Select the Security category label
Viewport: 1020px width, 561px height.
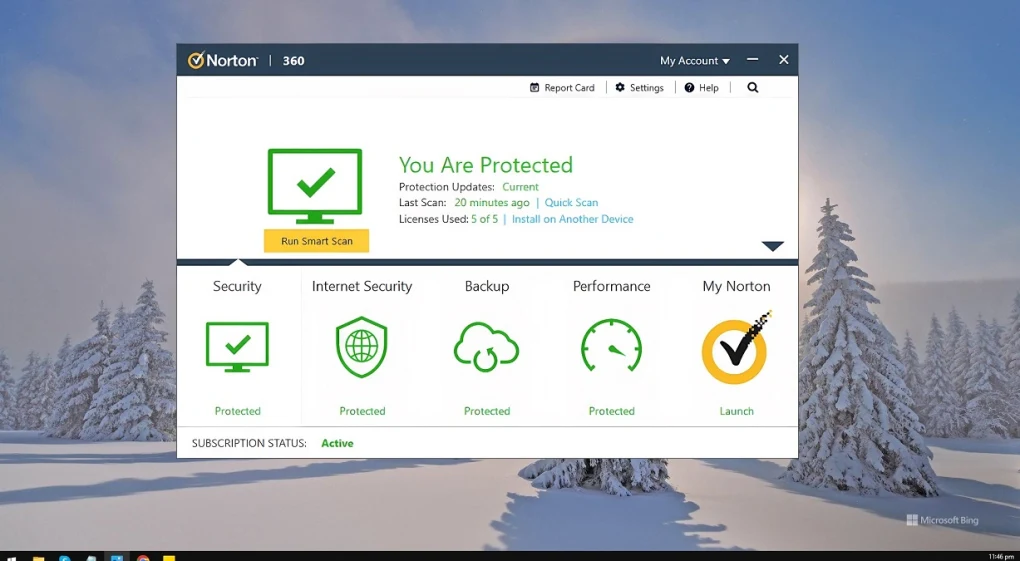(237, 286)
